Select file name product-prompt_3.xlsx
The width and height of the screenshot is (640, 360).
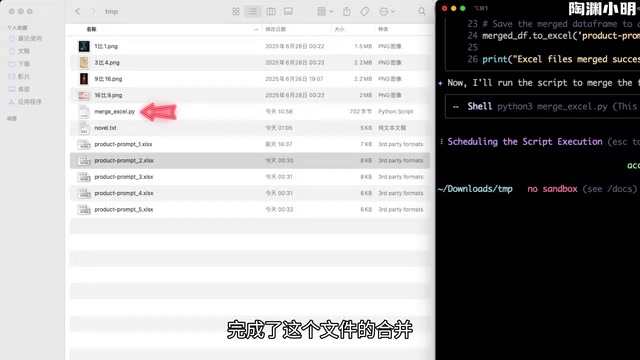click(124, 177)
